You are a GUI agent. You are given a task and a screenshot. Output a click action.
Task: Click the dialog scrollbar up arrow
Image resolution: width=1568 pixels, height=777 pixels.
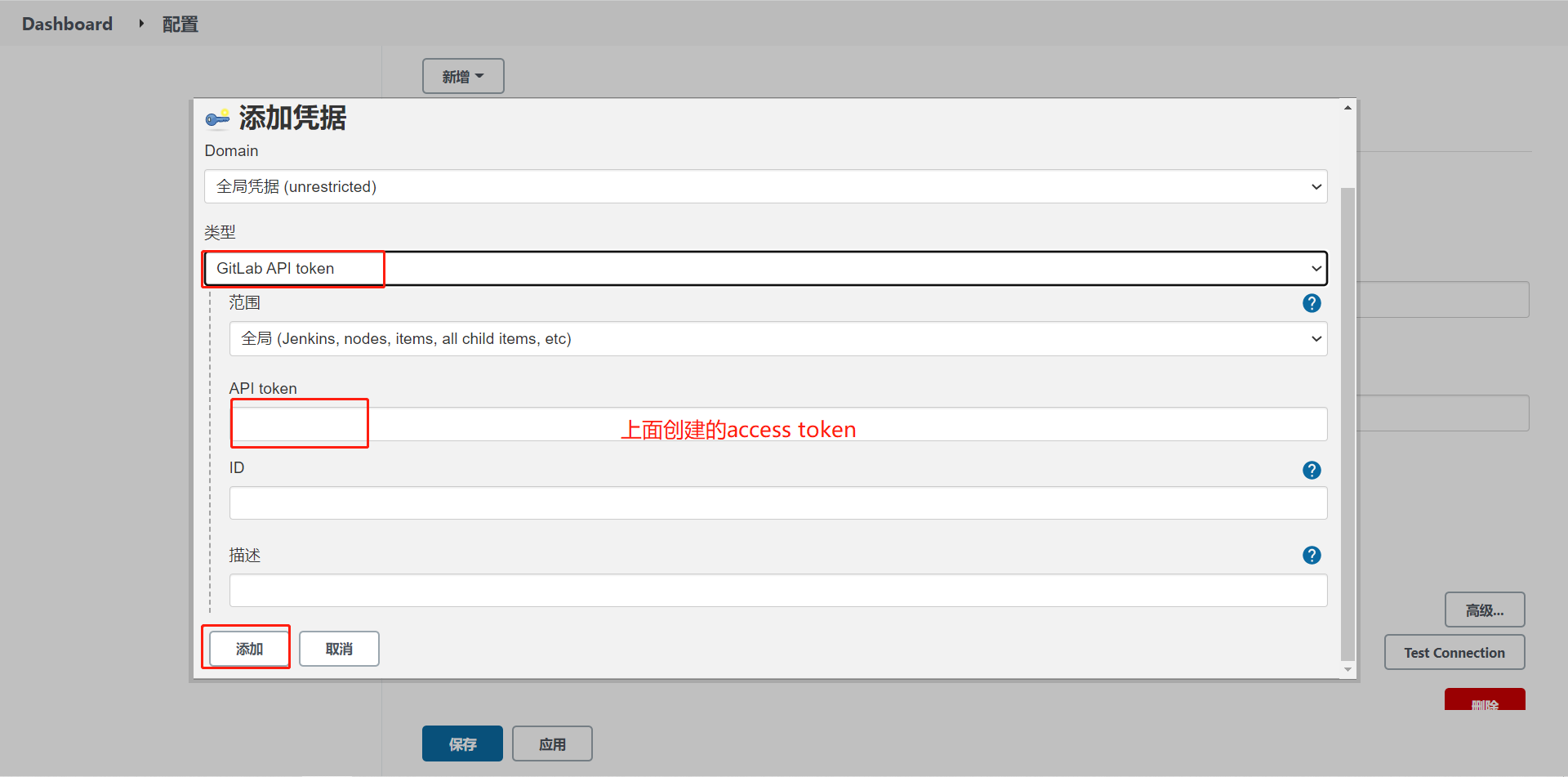1347,108
